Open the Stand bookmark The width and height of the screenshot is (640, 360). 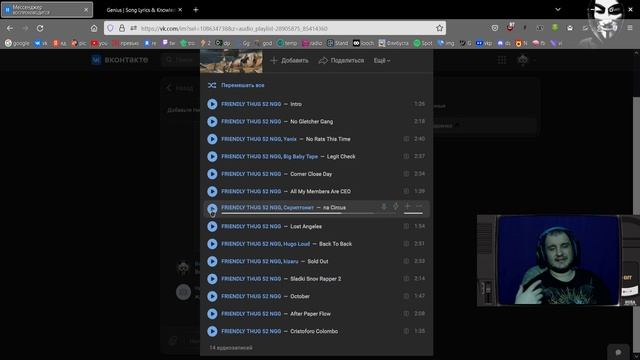pyautogui.click(x=338, y=43)
